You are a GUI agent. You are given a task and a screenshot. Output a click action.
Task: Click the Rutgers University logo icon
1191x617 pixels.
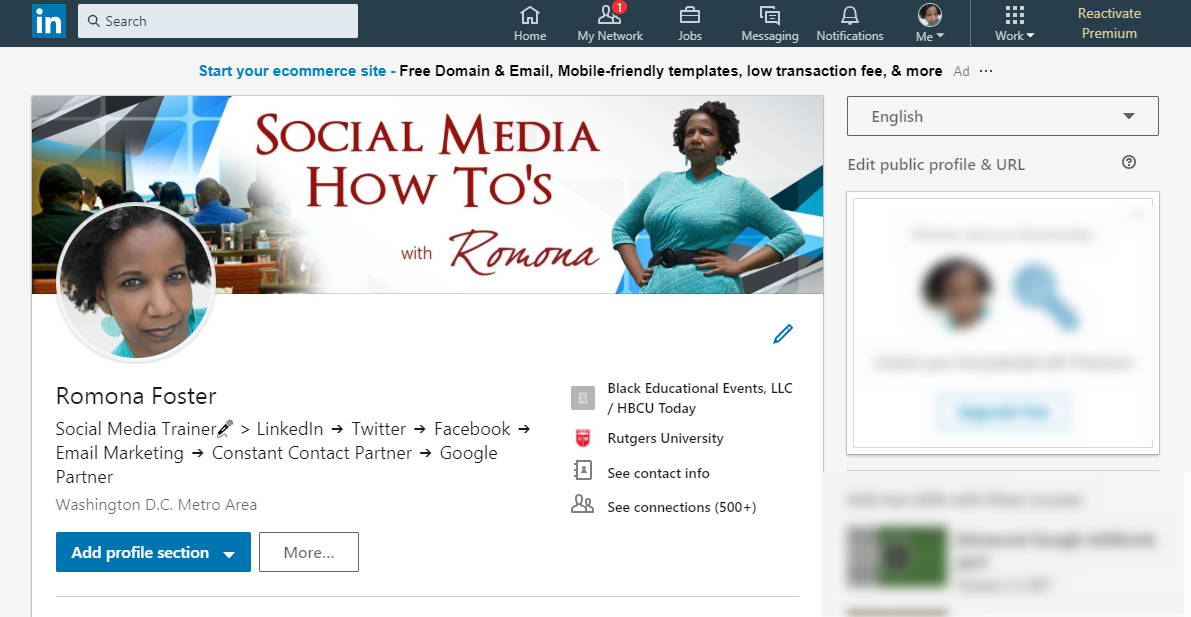click(x=583, y=438)
